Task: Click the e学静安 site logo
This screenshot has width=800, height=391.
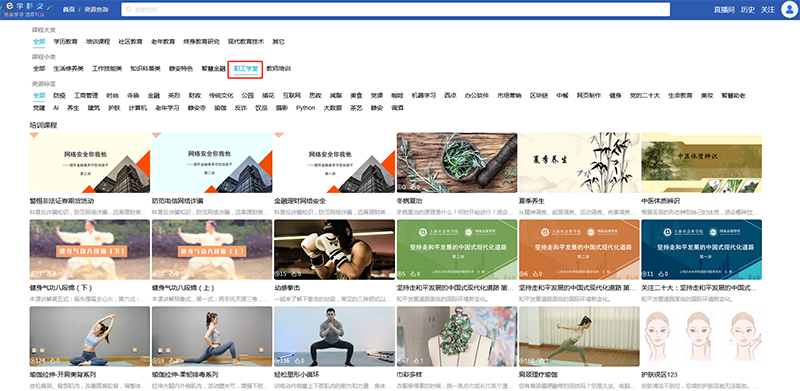Action: (26, 9)
